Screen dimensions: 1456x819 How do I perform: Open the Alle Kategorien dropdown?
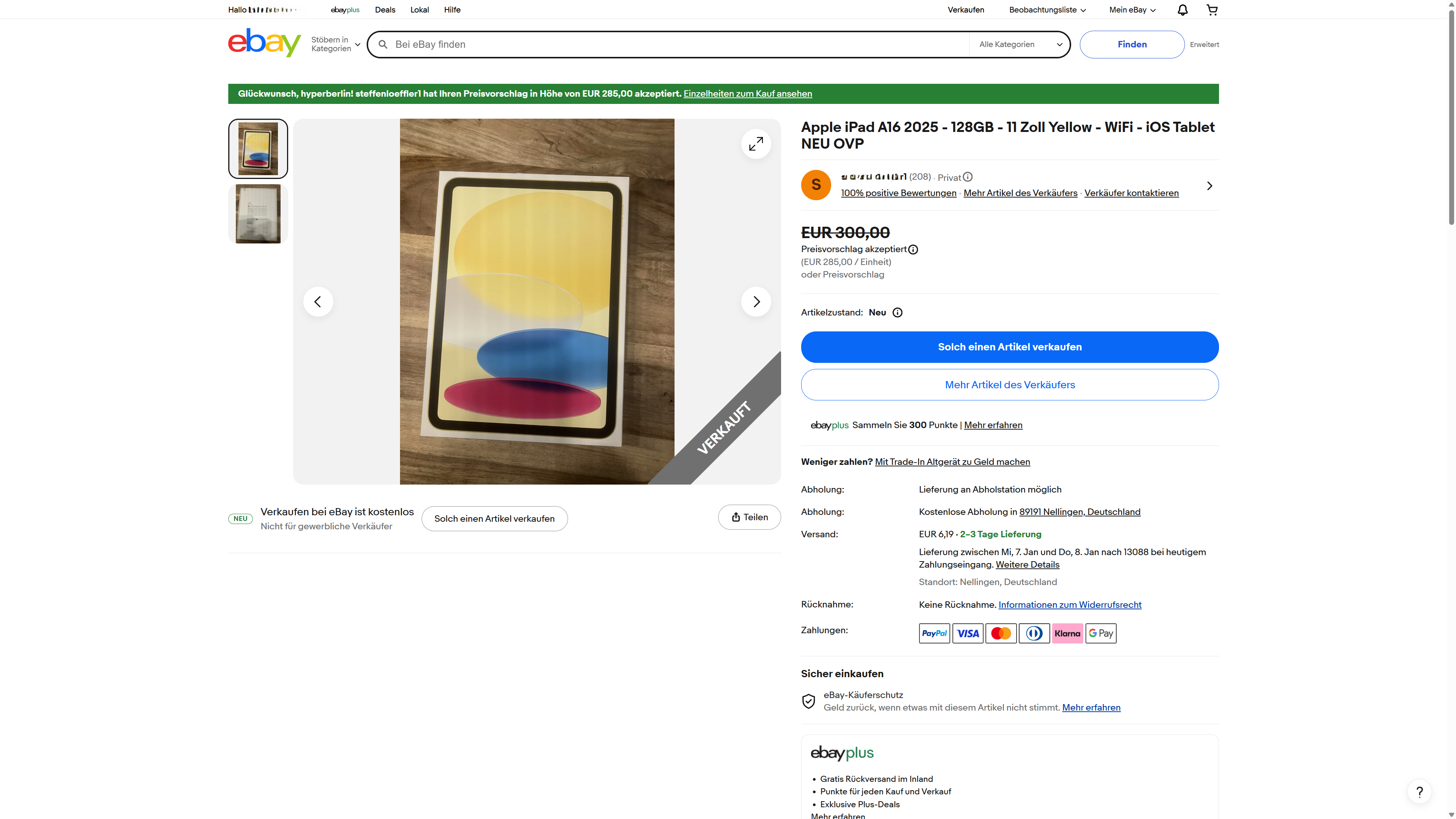pos(1020,45)
